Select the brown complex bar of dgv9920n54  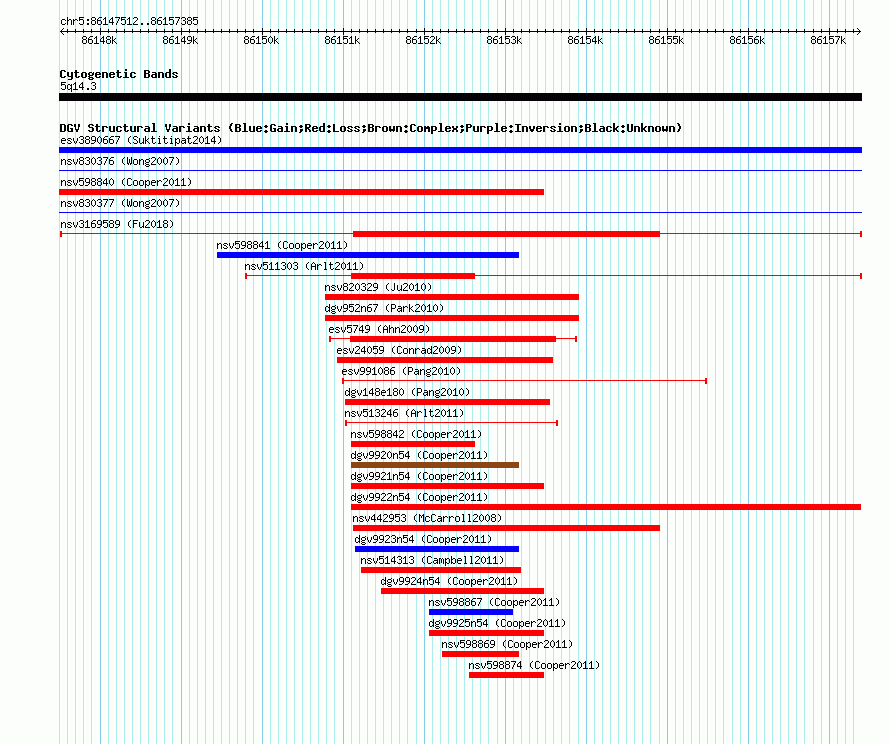435,465
